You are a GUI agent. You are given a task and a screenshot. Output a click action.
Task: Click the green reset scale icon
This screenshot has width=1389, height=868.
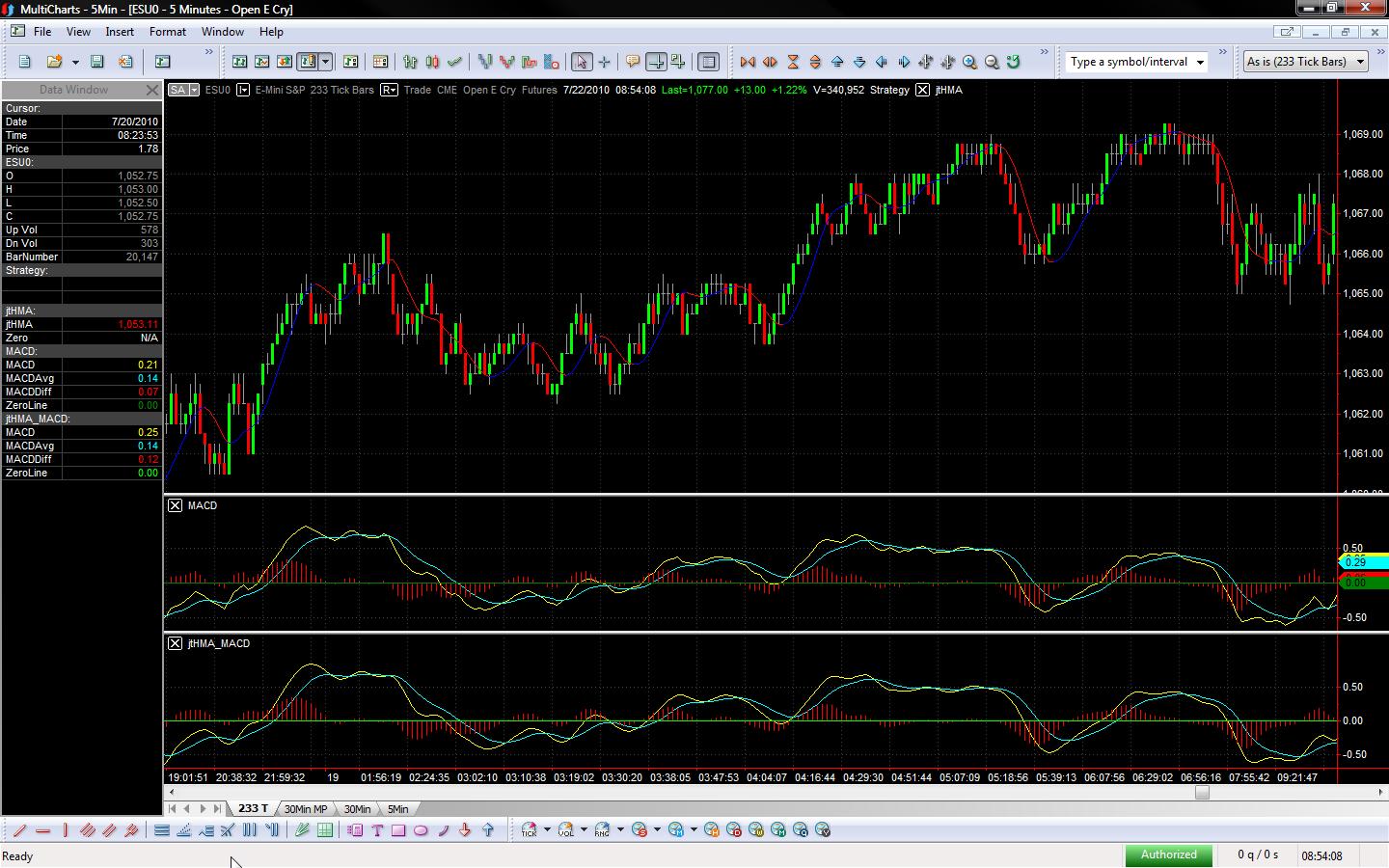coord(1014,62)
